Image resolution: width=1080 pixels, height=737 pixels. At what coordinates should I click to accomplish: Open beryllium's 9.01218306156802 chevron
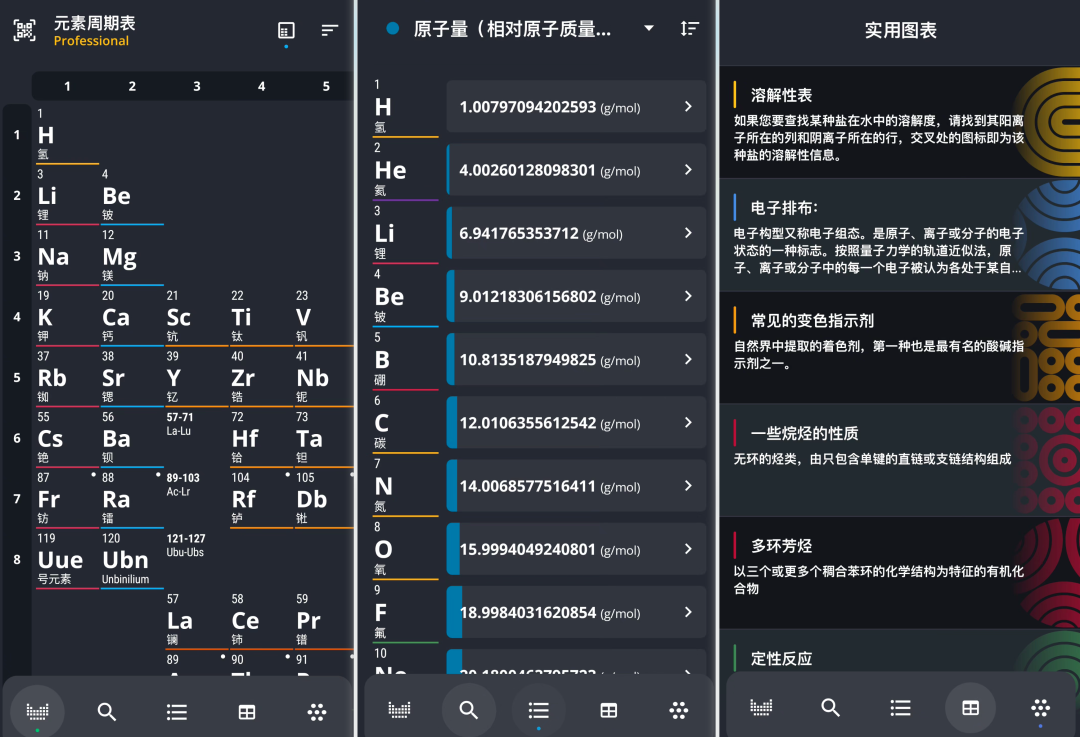pyautogui.click(x=688, y=296)
